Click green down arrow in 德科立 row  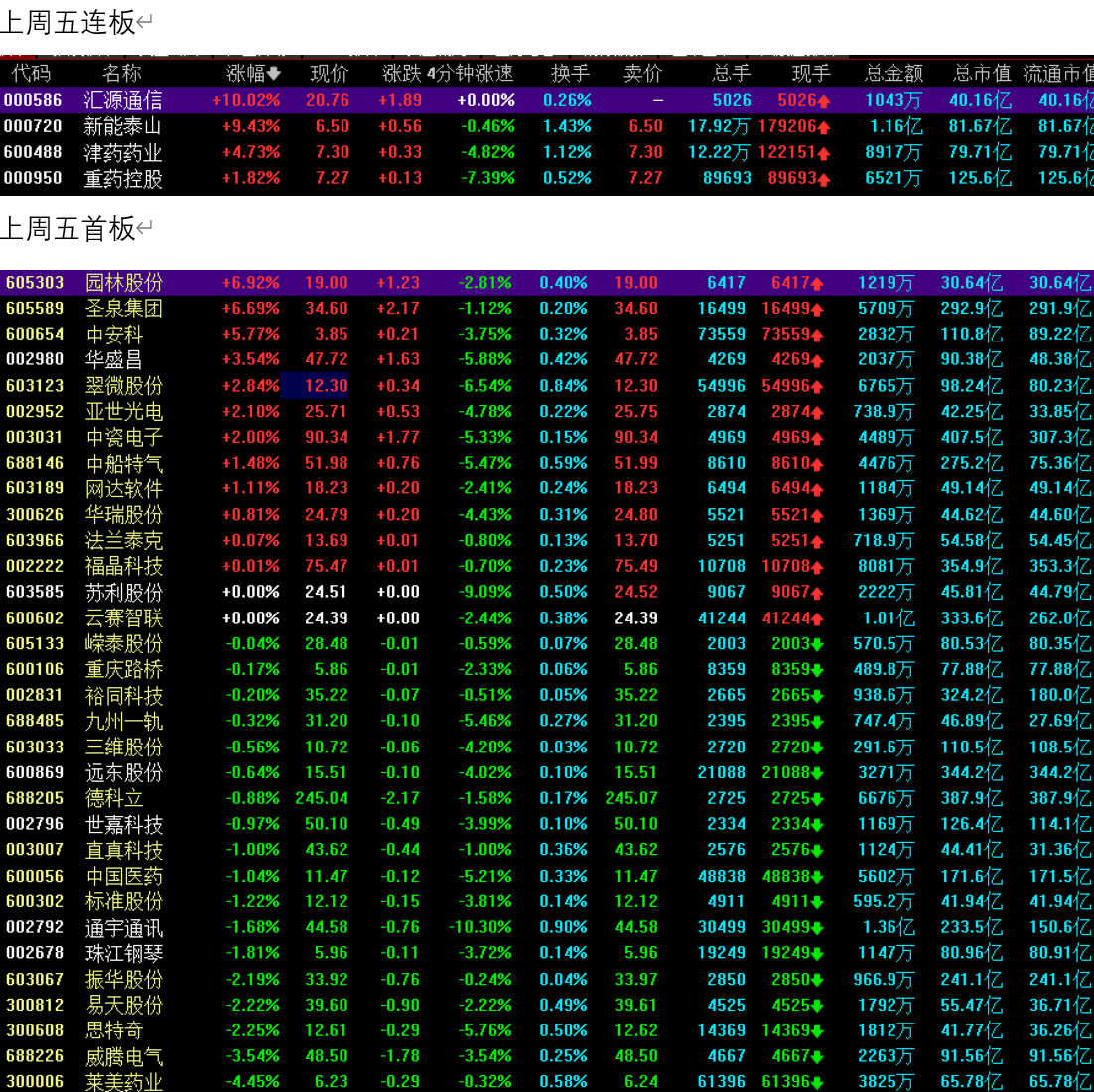coord(817,799)
